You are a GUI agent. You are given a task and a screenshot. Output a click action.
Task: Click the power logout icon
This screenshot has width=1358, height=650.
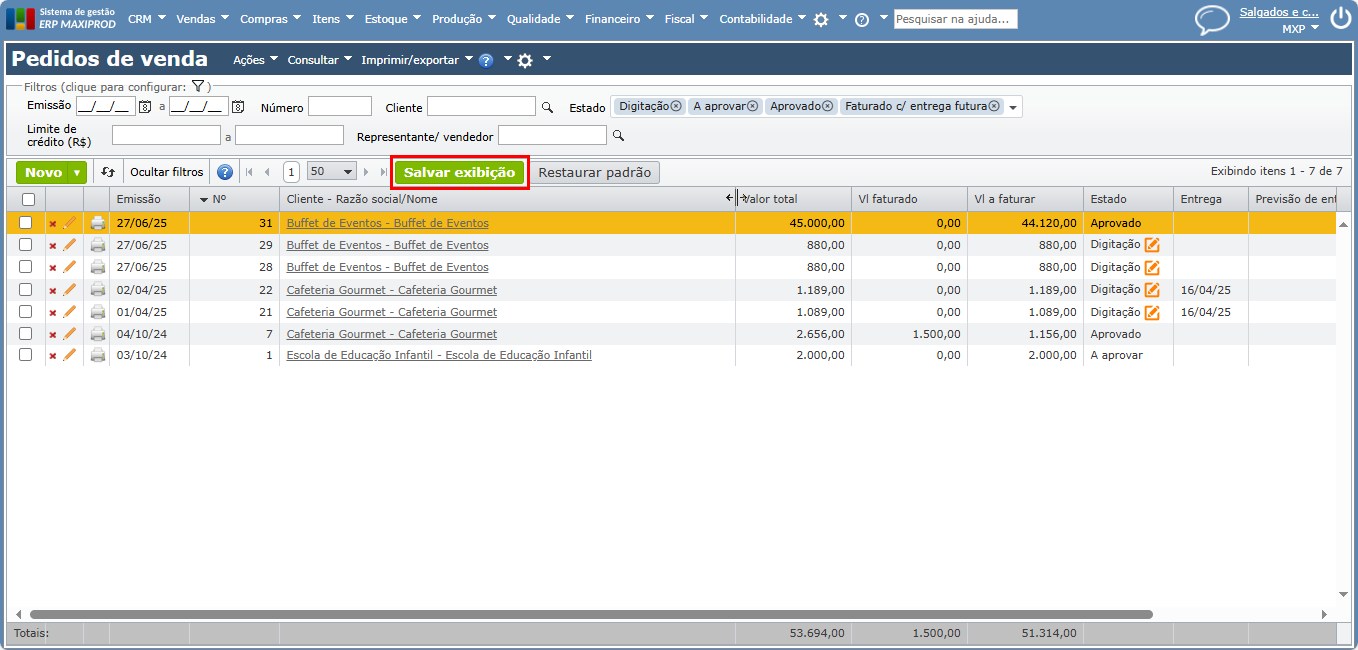[1340, 18]
